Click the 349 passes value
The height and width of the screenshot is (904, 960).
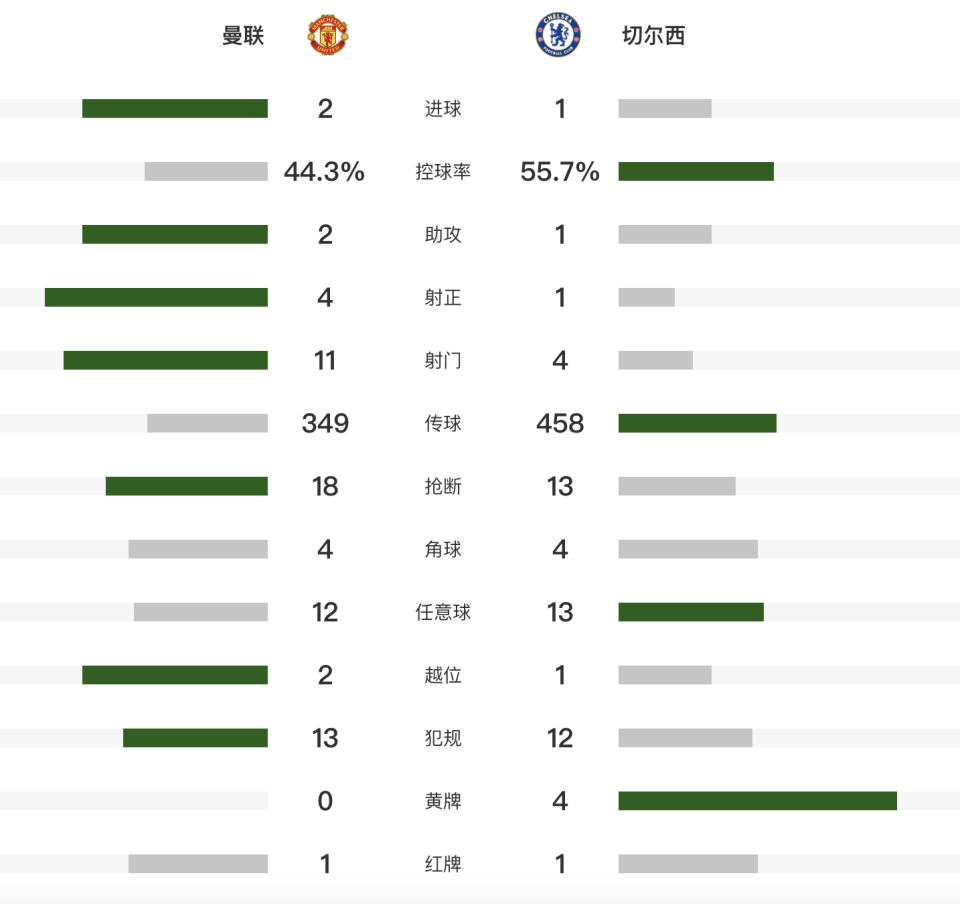(x=325, y=423)
